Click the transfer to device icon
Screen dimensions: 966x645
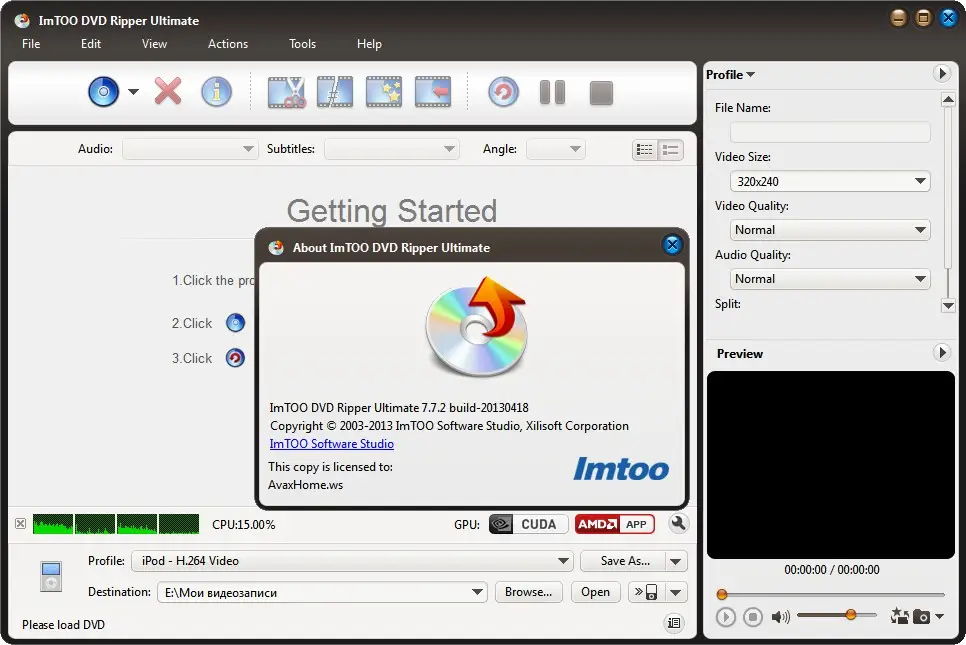(646, 592)
